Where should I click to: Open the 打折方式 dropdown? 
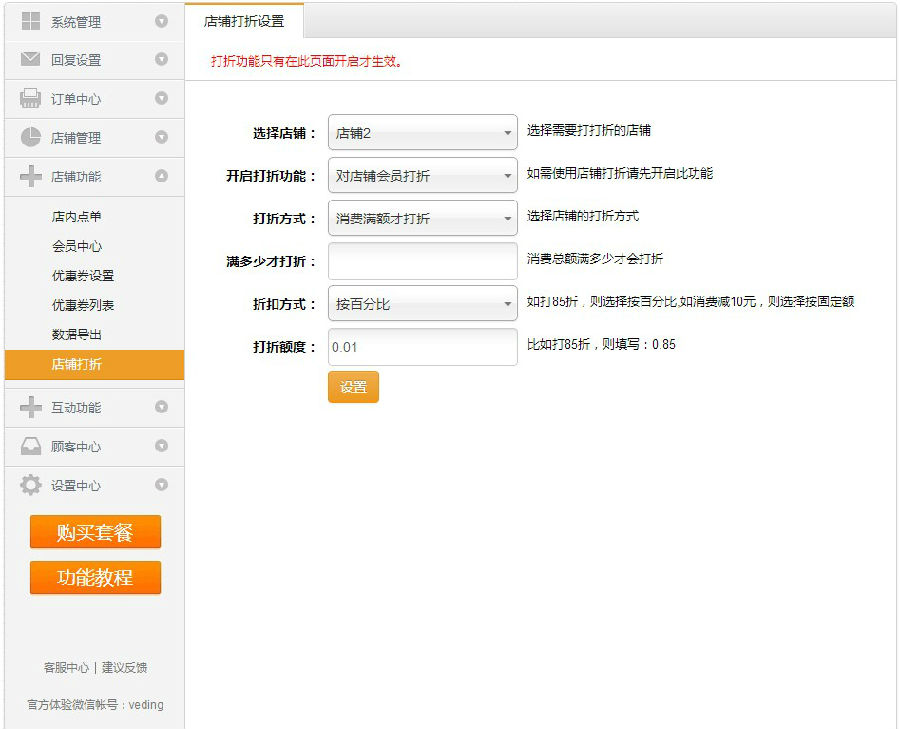click(x=422, y=218)
